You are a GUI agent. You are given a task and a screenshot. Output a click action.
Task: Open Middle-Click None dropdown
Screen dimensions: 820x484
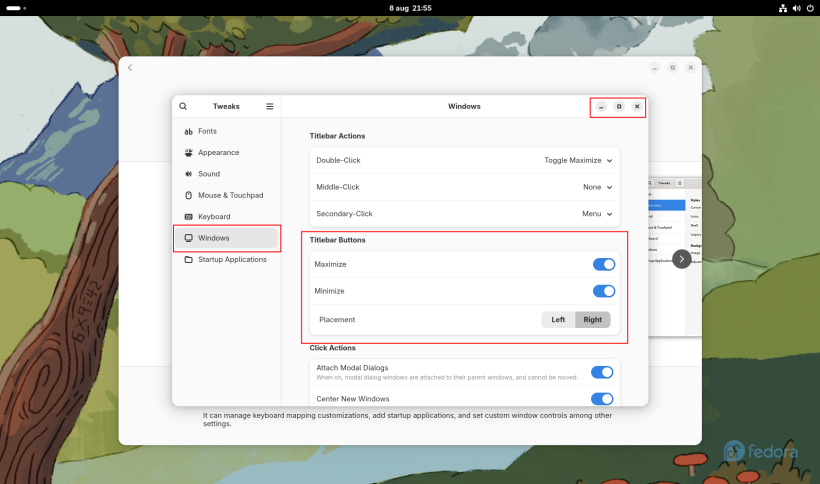pyautogui.click(x=597, y=187)
